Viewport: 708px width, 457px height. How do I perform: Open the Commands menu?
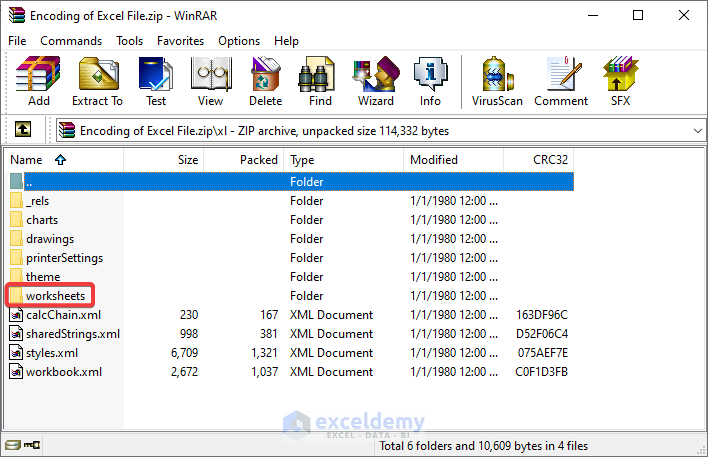pyautogui.click(x=71, y=41)
